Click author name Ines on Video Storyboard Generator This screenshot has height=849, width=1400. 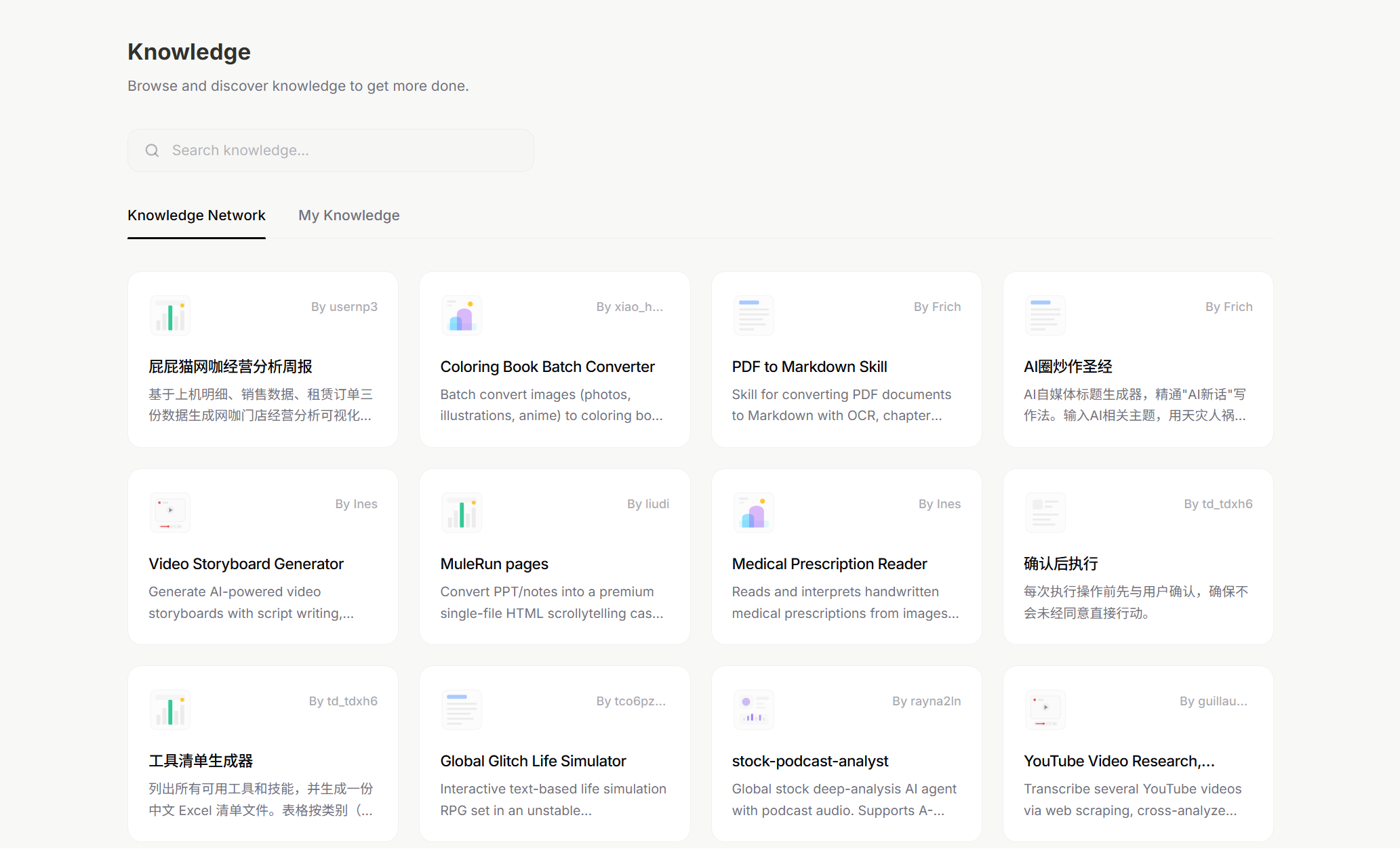pos(356,503)
